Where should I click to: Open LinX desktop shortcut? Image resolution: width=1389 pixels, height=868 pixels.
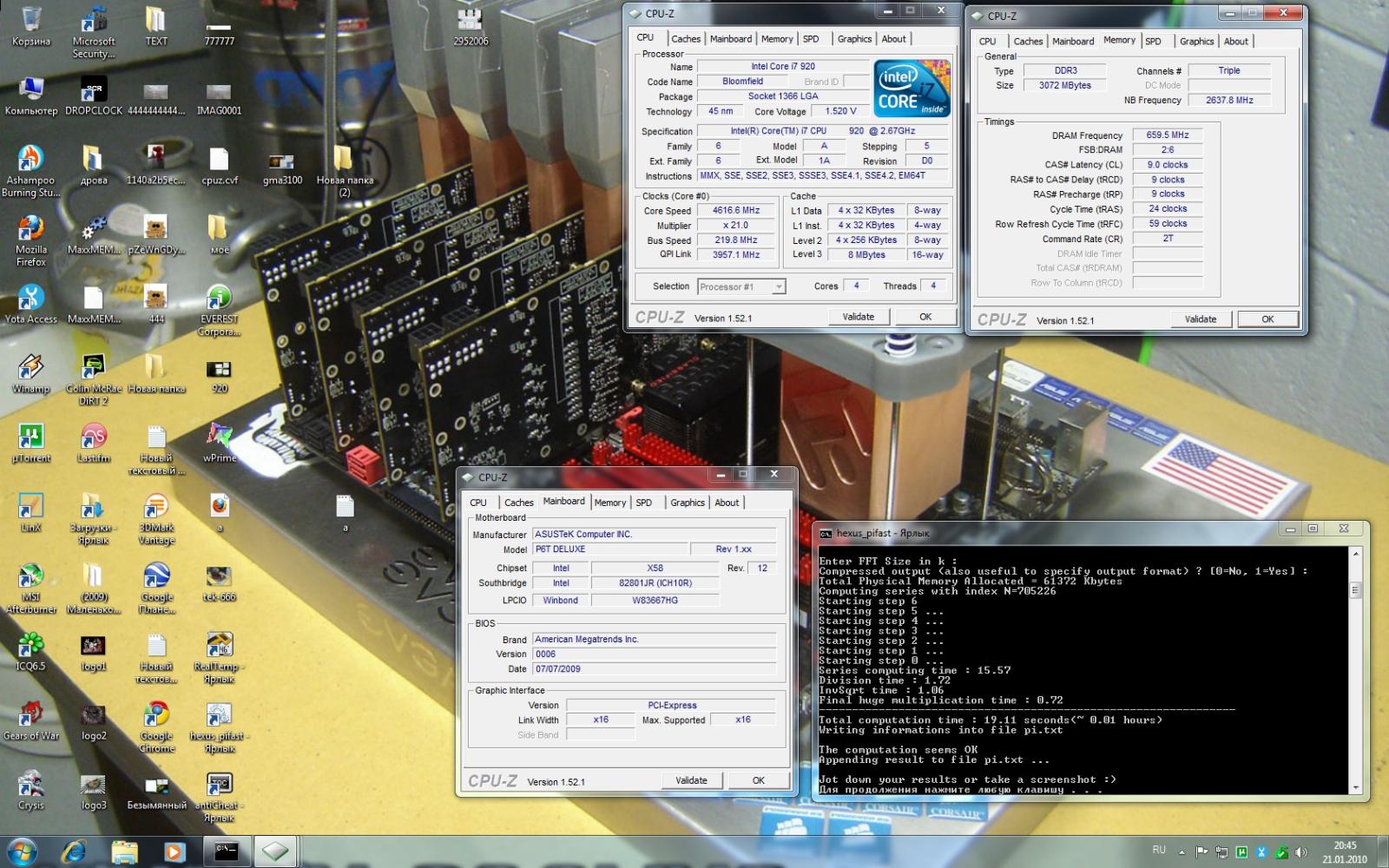tap(31, 513)
